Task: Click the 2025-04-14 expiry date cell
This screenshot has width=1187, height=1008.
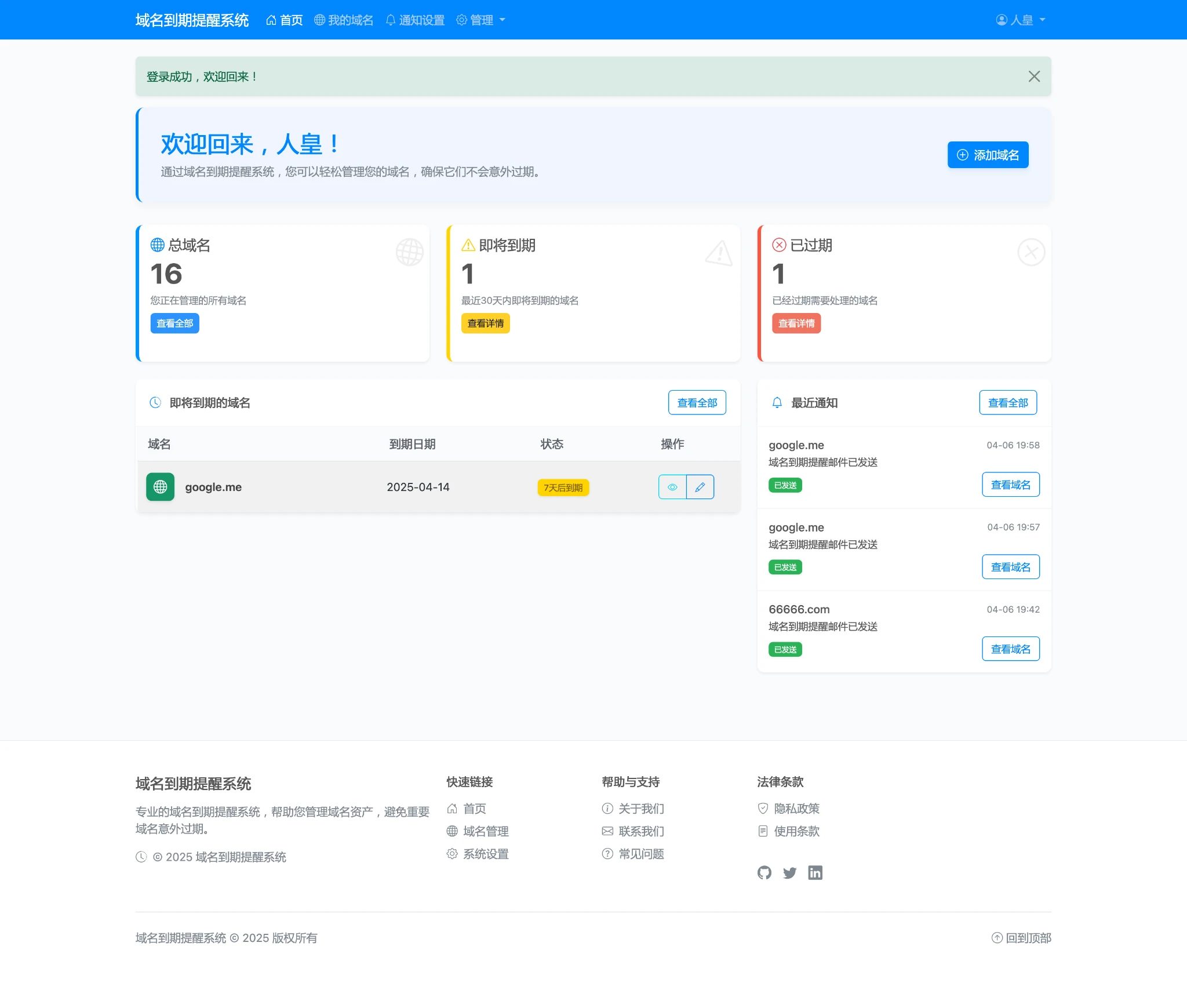Action: pyautogui.click(x=418, y=487)
